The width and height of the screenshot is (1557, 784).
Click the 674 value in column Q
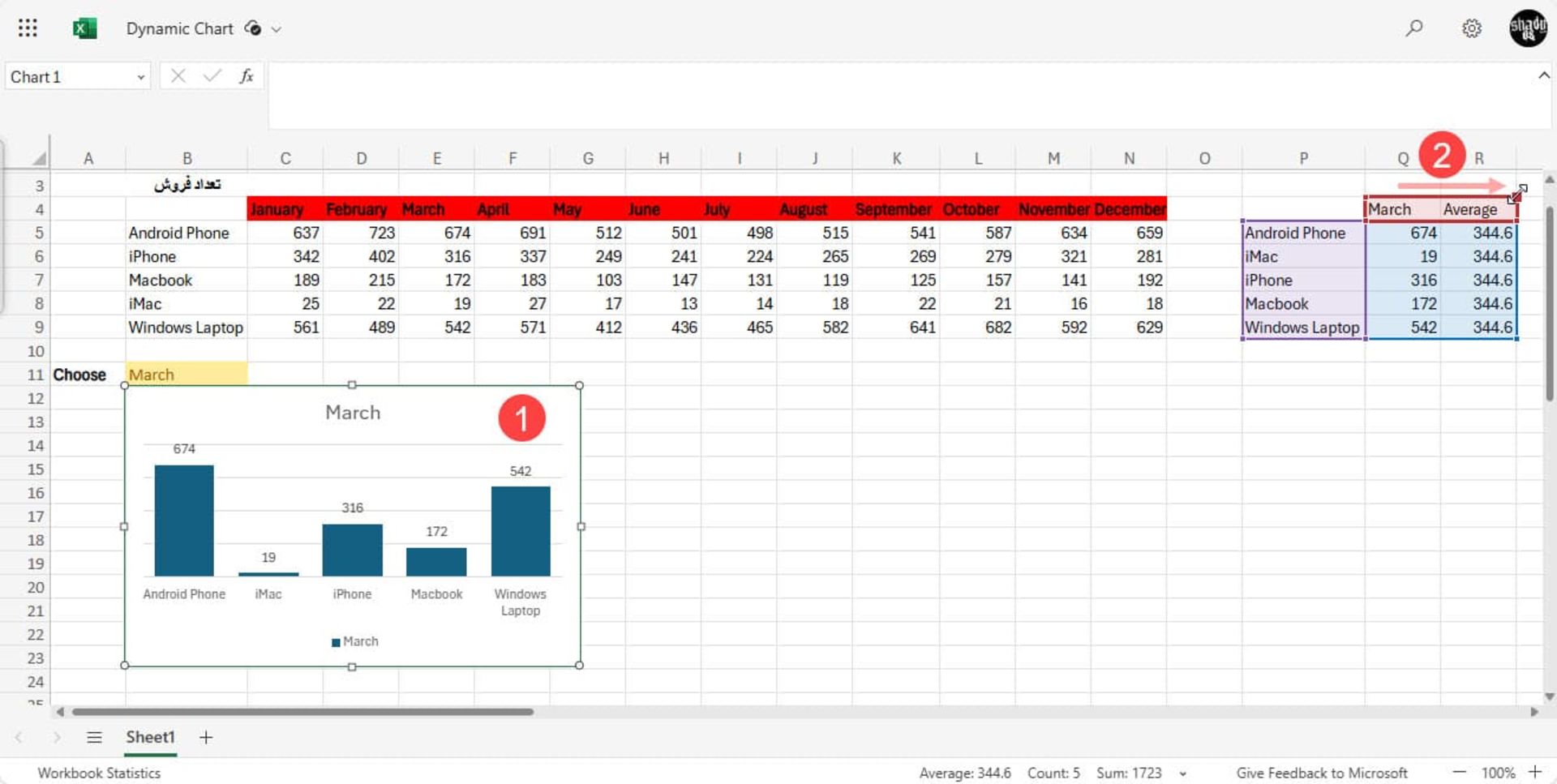click(1403, 233)
